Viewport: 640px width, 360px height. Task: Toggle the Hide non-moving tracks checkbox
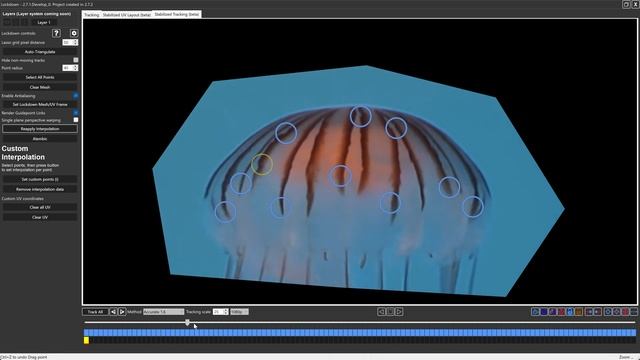pyautogui.click(x=76, y=60)
